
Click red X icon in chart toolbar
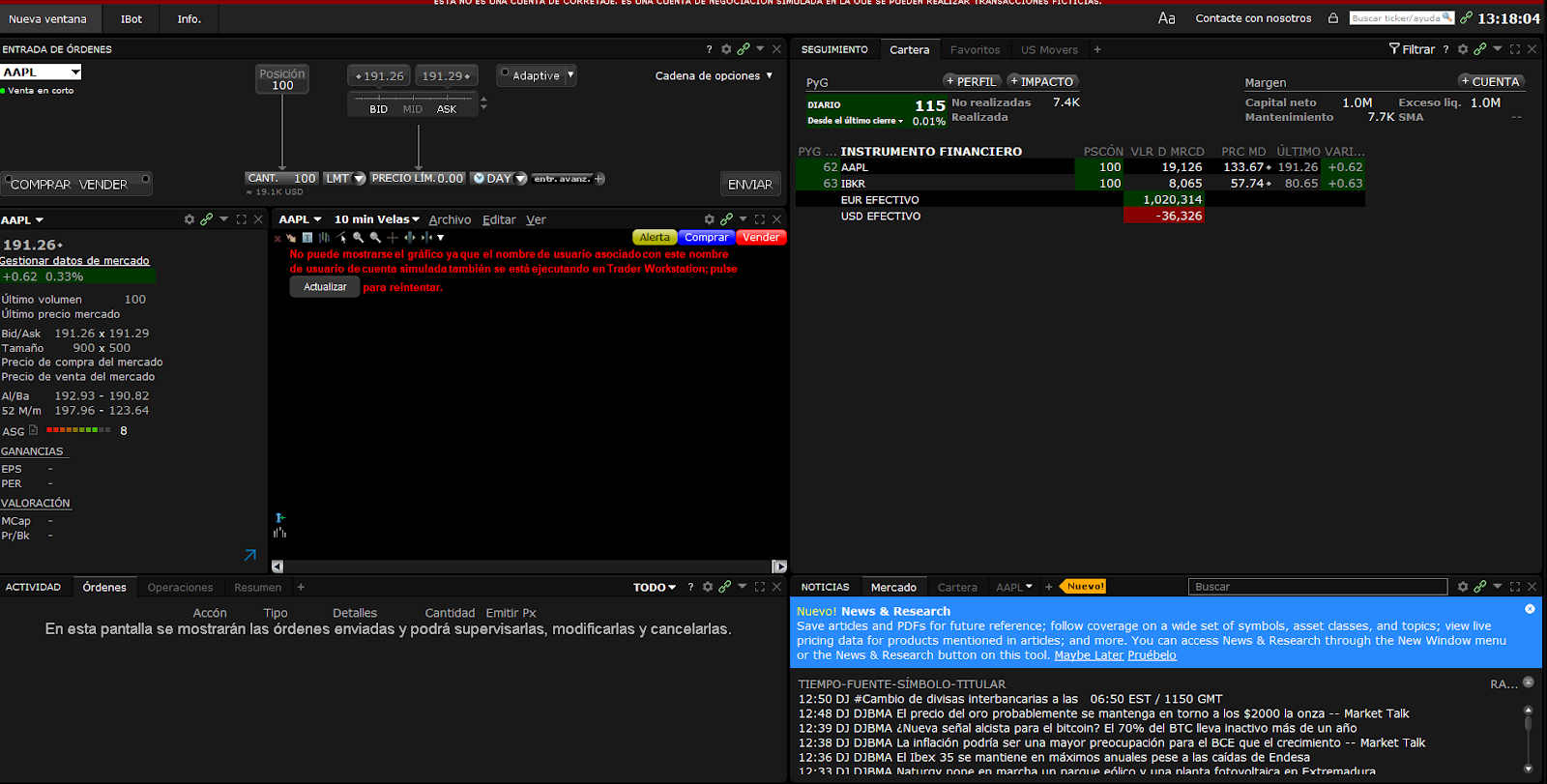coord(277,238)
